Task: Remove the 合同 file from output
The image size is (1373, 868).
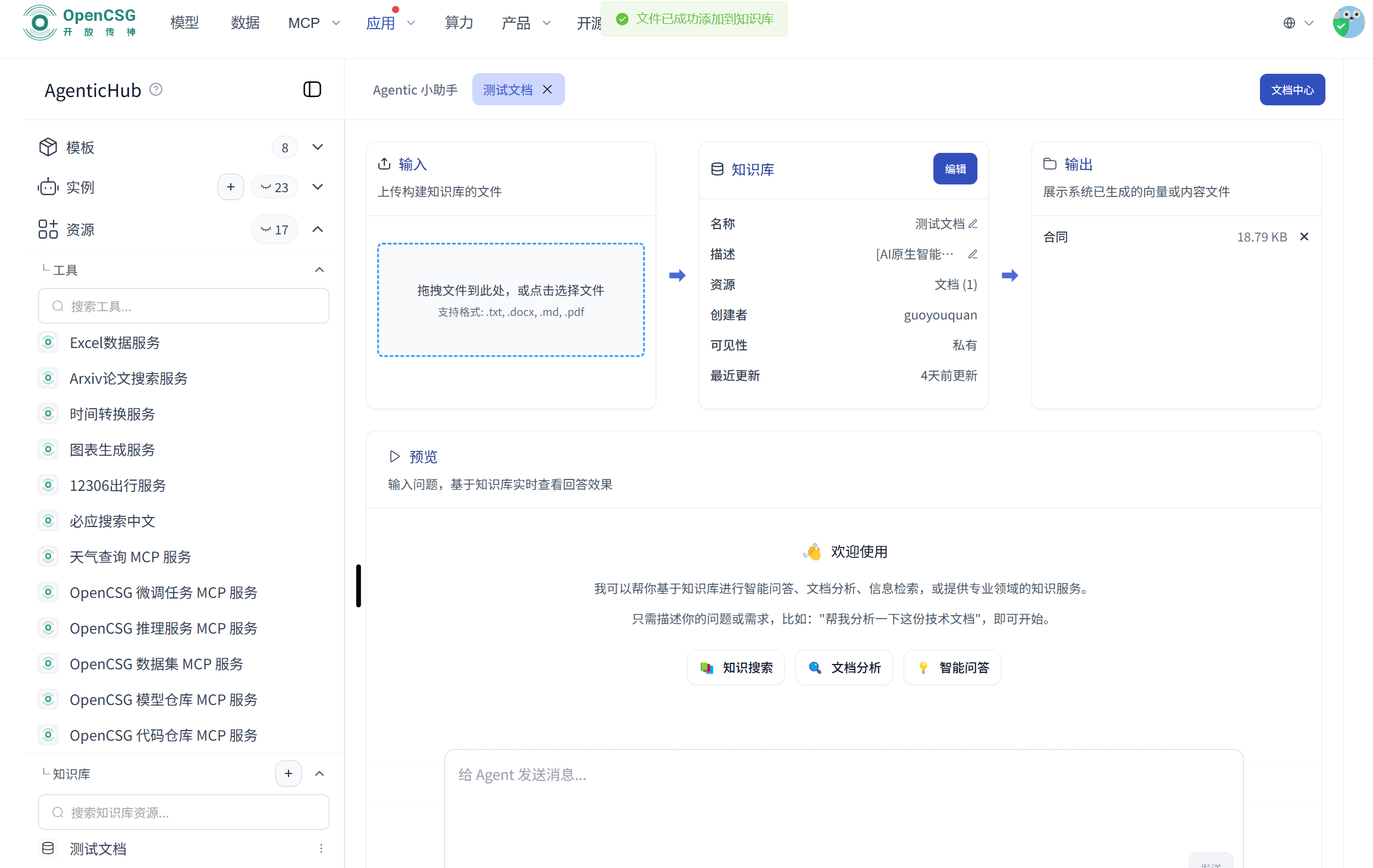Action: tap(1304, 237)
